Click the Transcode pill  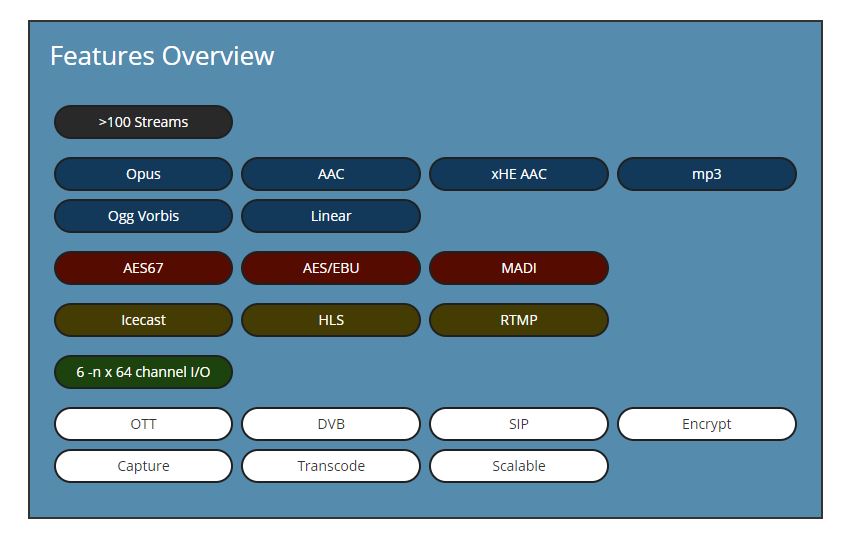pos(331,466)
